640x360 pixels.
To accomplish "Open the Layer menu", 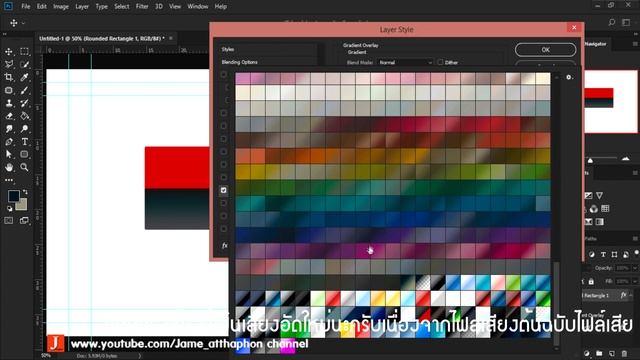I will [x=82, y=7].
